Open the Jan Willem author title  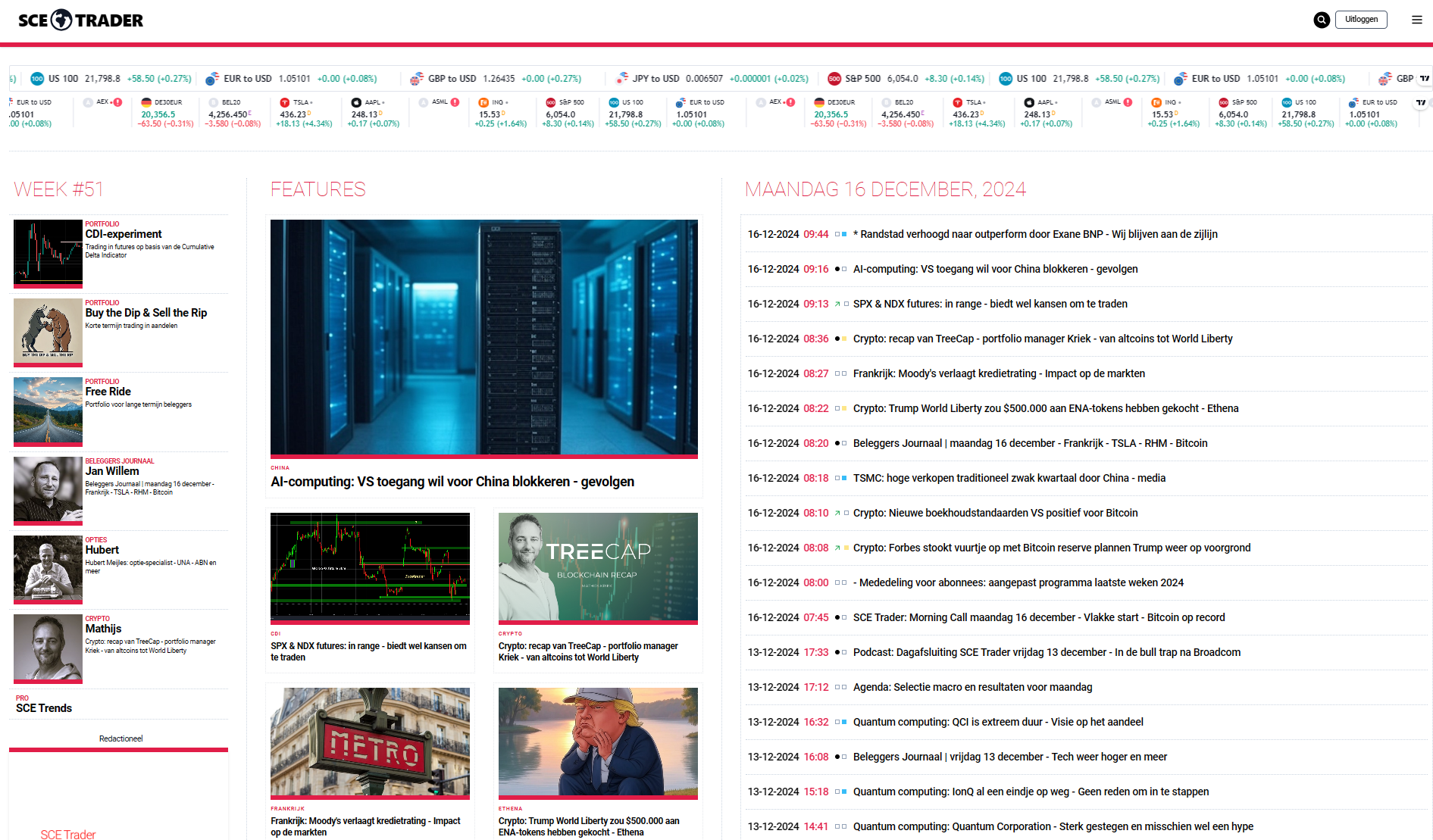(x=112, y=472)
